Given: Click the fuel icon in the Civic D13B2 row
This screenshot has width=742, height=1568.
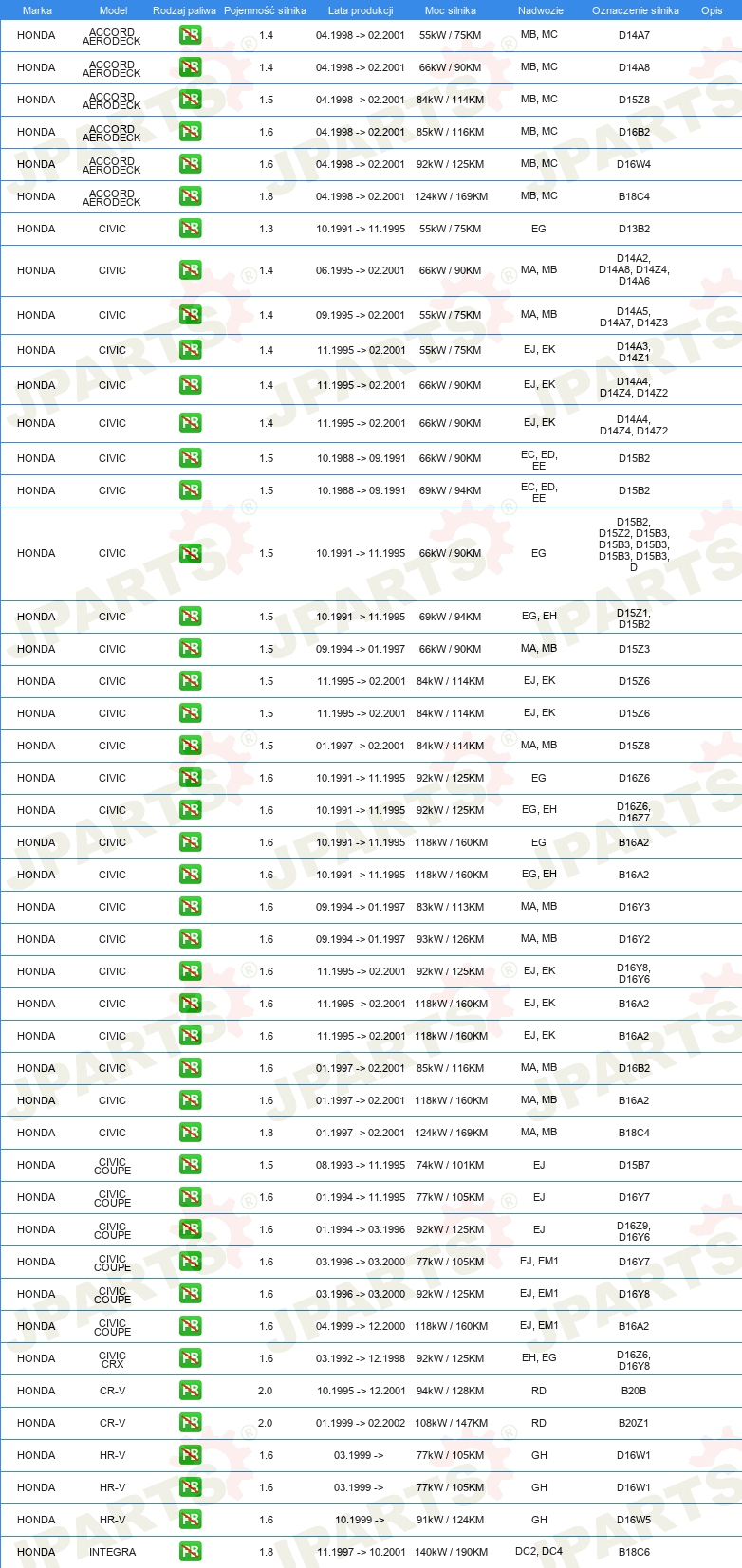Looking at the screenshot, I should [x=190, y=229].
